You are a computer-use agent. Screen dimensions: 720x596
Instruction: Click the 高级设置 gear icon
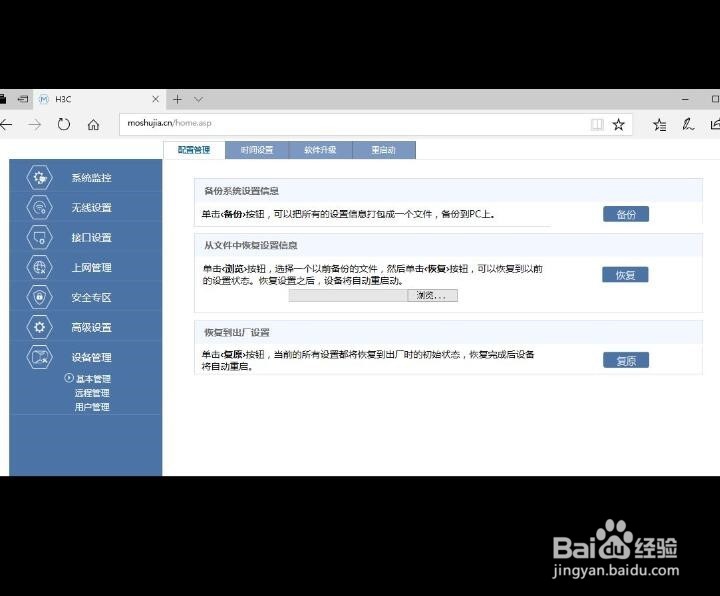coord(39,327)
